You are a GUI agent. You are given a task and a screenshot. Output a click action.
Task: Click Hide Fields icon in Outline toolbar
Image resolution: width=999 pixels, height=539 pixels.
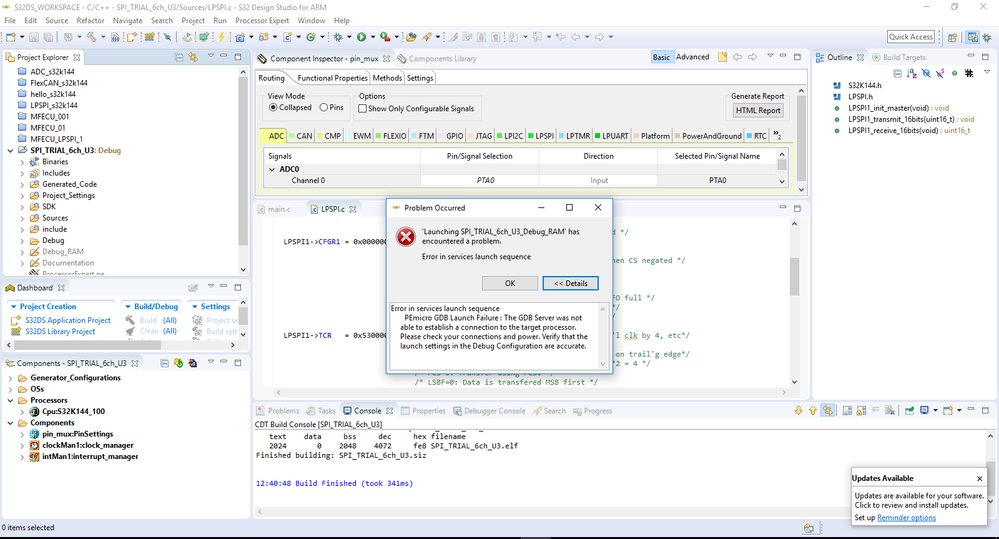click(x=926, y=74)
